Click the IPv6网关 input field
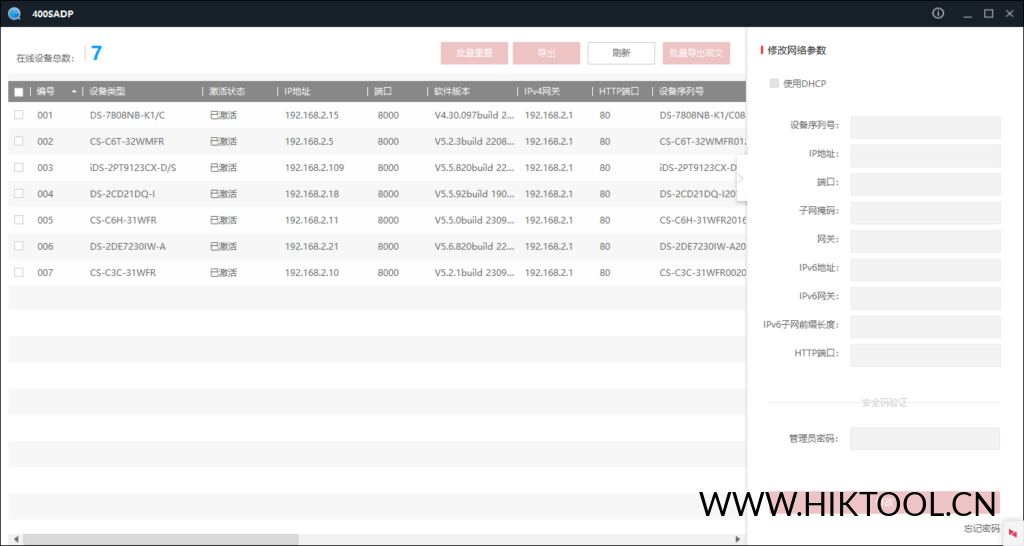Image resolution: width=1024 pixels, height=546 pixels. coord(925,298)
